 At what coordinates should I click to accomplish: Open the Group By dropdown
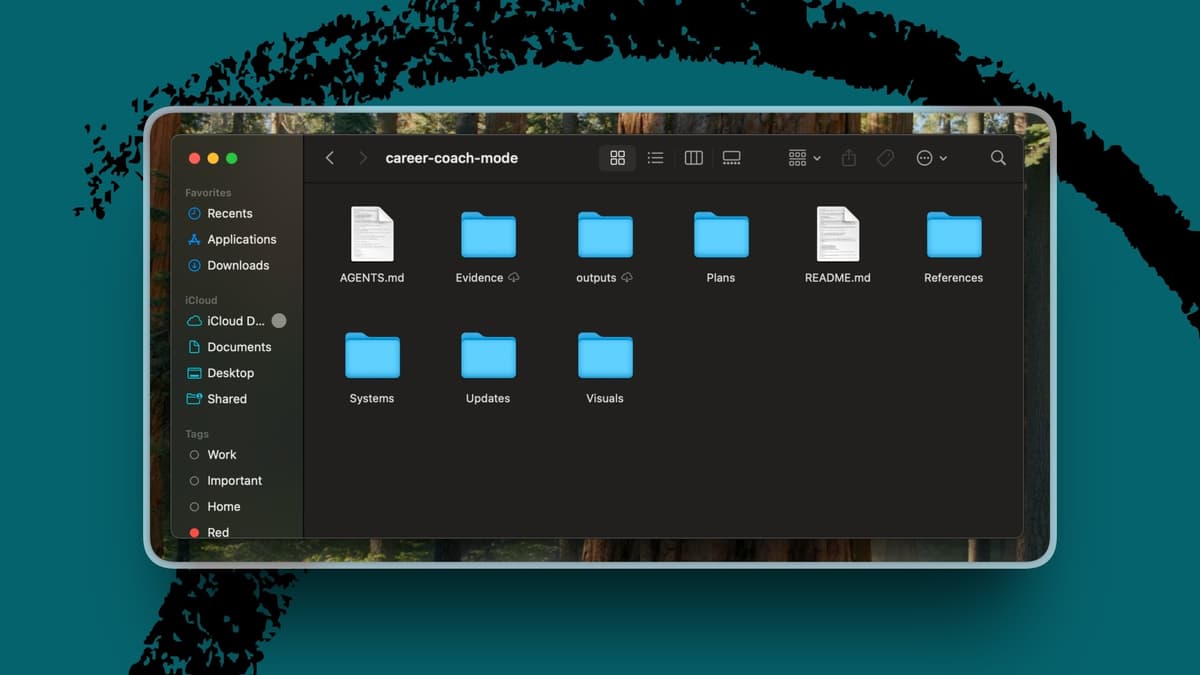pos(804,158)
